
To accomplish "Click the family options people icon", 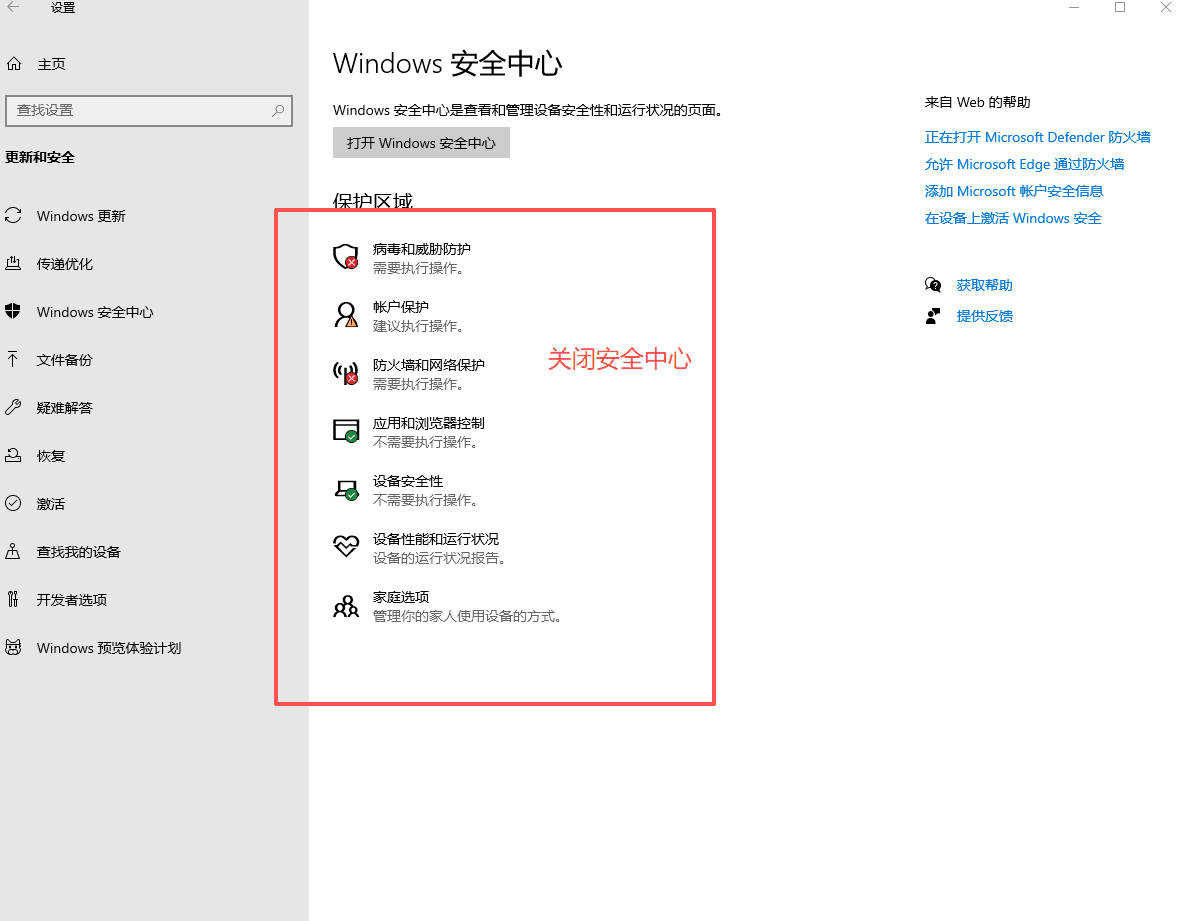I will pos(346,606).
